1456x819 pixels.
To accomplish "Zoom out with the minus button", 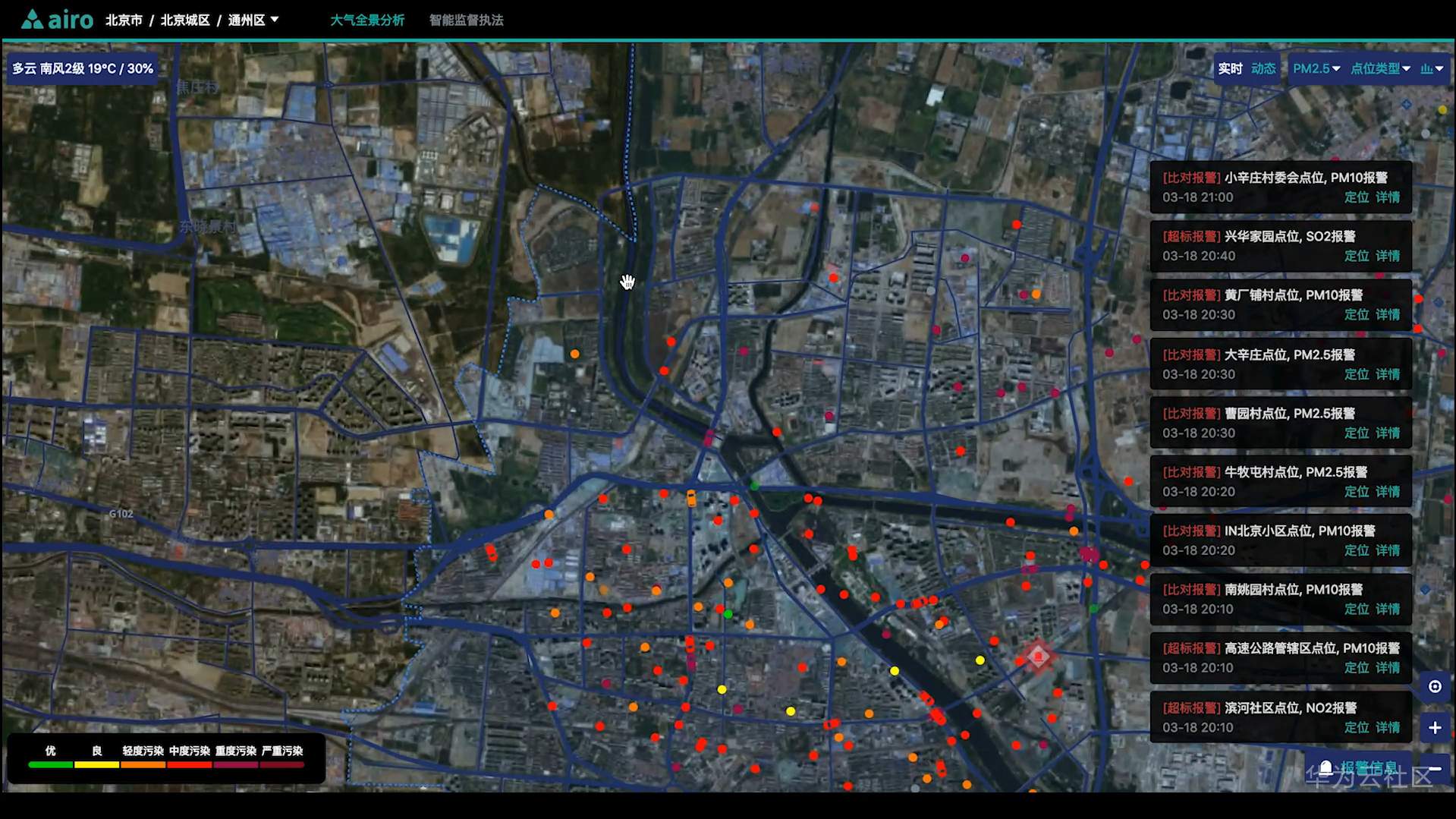I will point(1435,768).
